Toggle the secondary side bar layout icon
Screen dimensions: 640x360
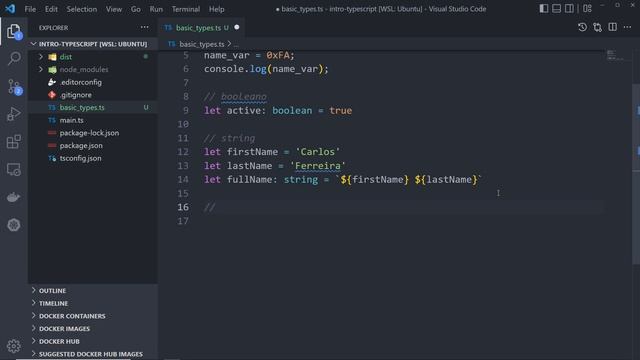pos(569,9)
